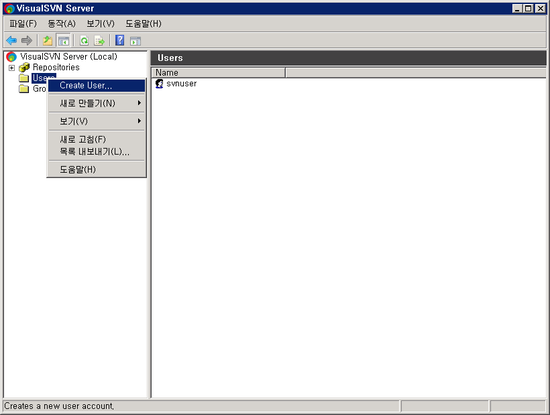This screenshot has height=415, width=550.
Task: Open the 보기(V) menu bar item
Action: click(x=101, y=24)
